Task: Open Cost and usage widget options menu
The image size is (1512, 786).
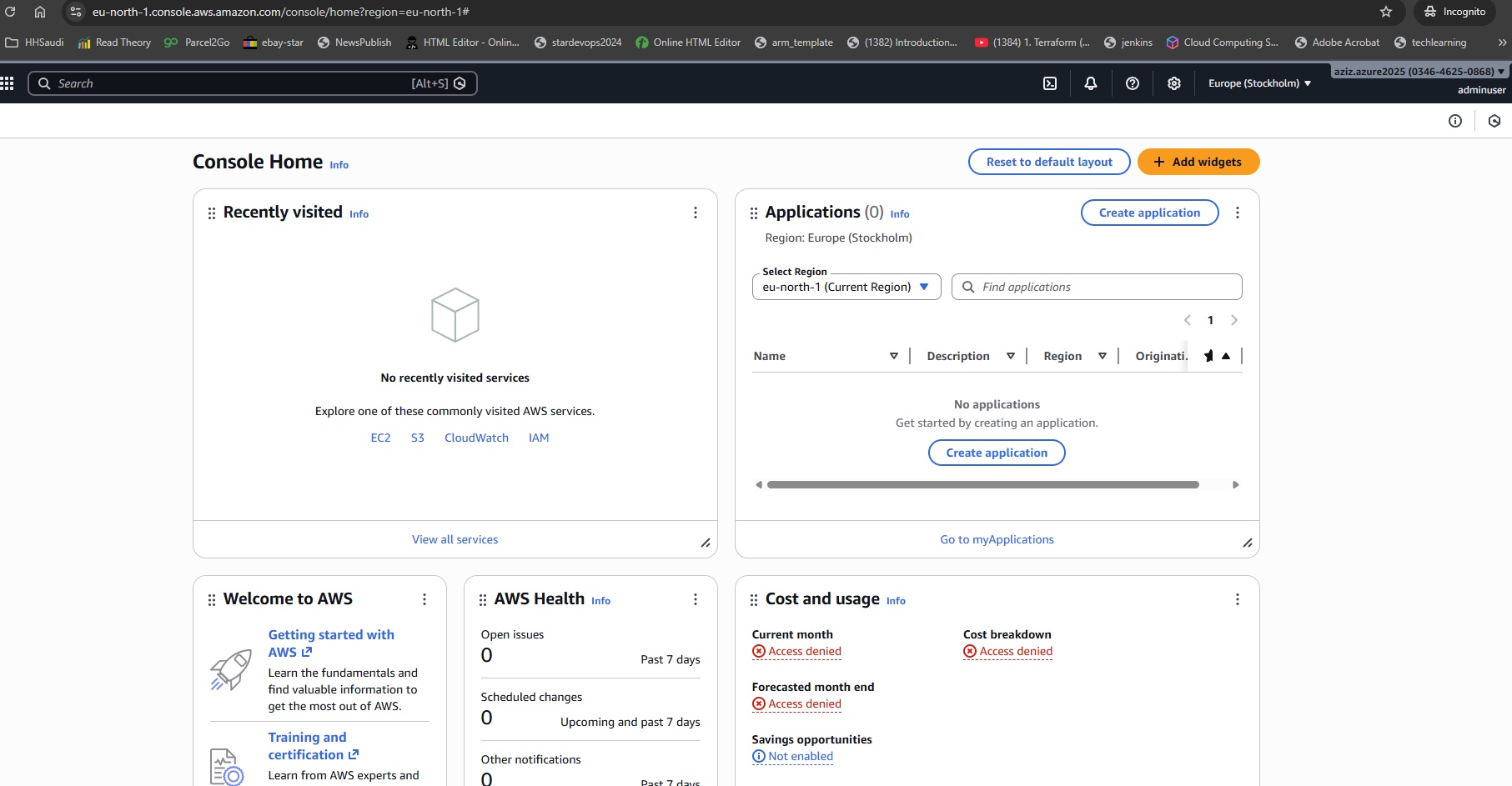Action: pyautogui.click(x=1237, y=599)
